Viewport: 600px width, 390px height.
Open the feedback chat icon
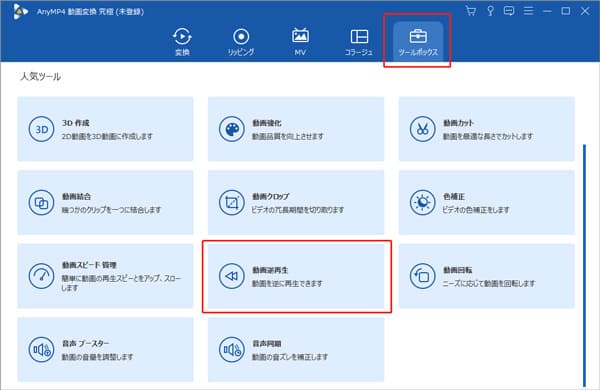[x=509, y=11]
